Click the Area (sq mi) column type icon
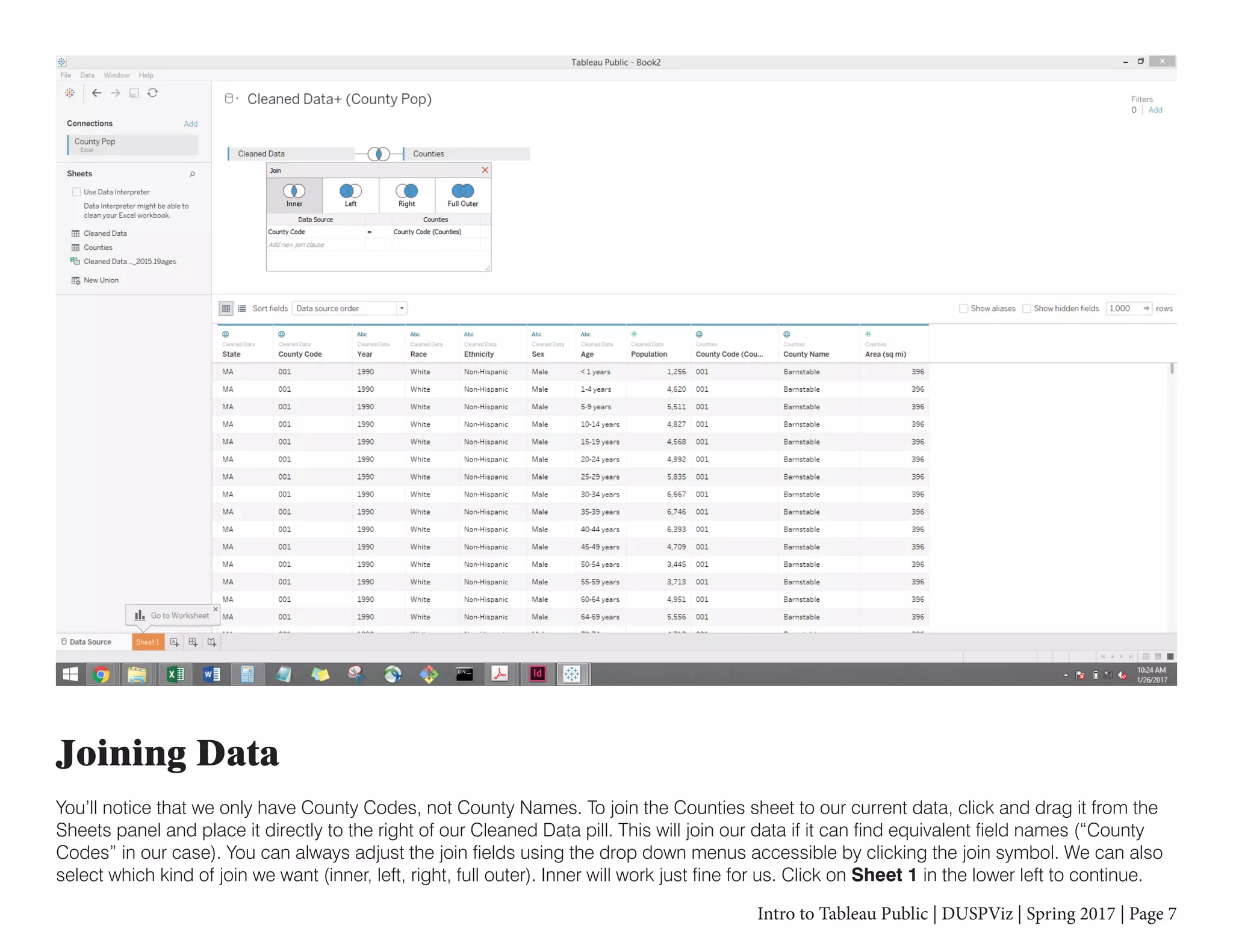Viewport: 1233px width, 952px height. (x=868, y=334)
